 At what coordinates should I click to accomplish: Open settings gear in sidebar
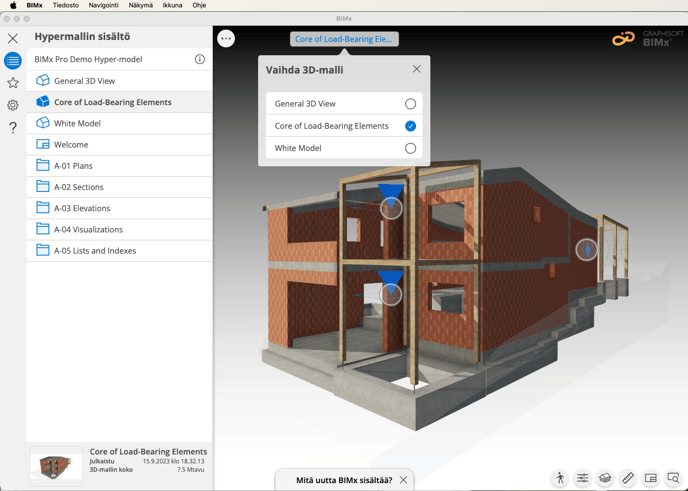coord(13,105)
